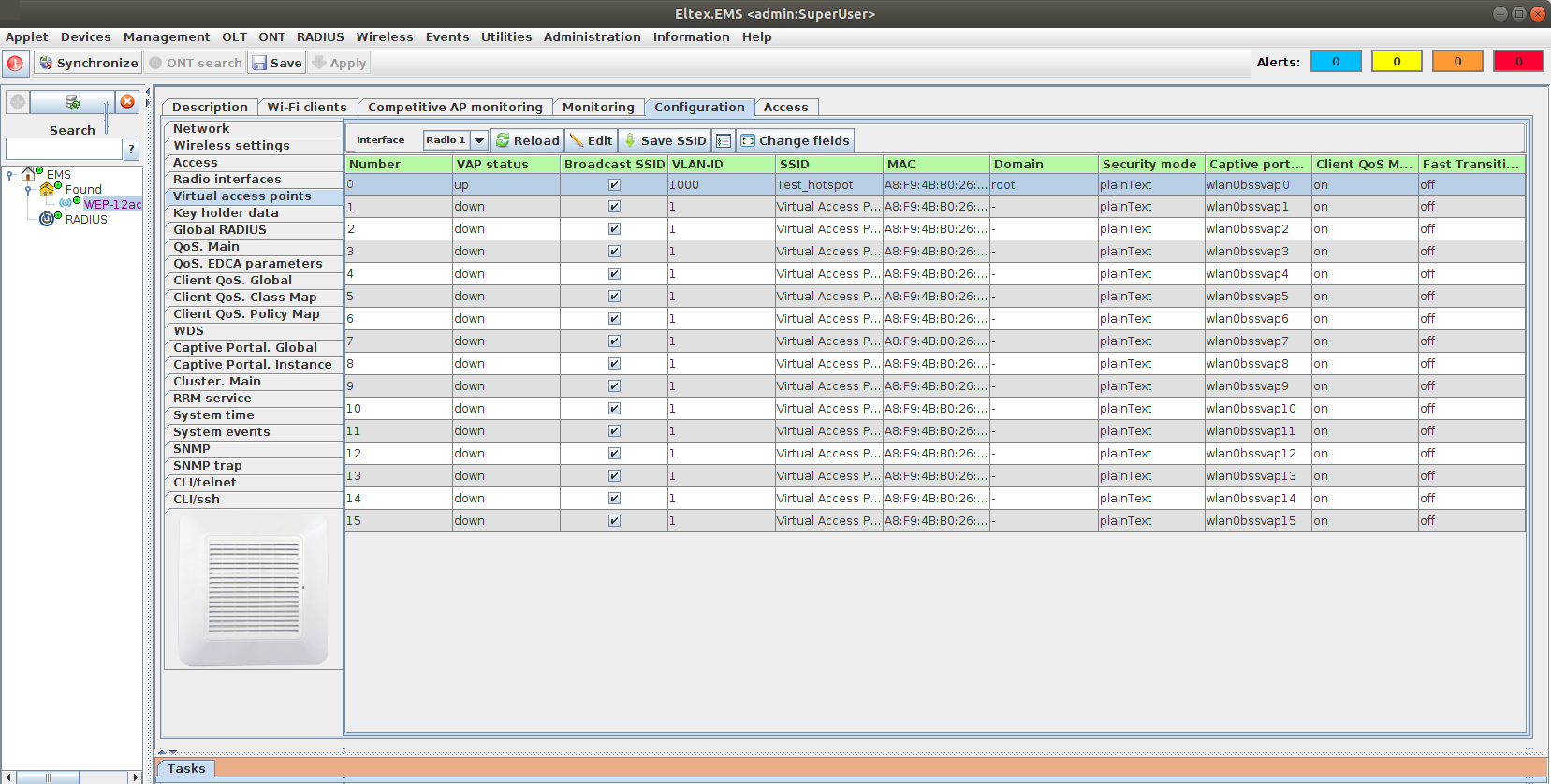Click the Apply toolbar button
The width and height of the screenshot is (1551, 784).
coord(339,63)
